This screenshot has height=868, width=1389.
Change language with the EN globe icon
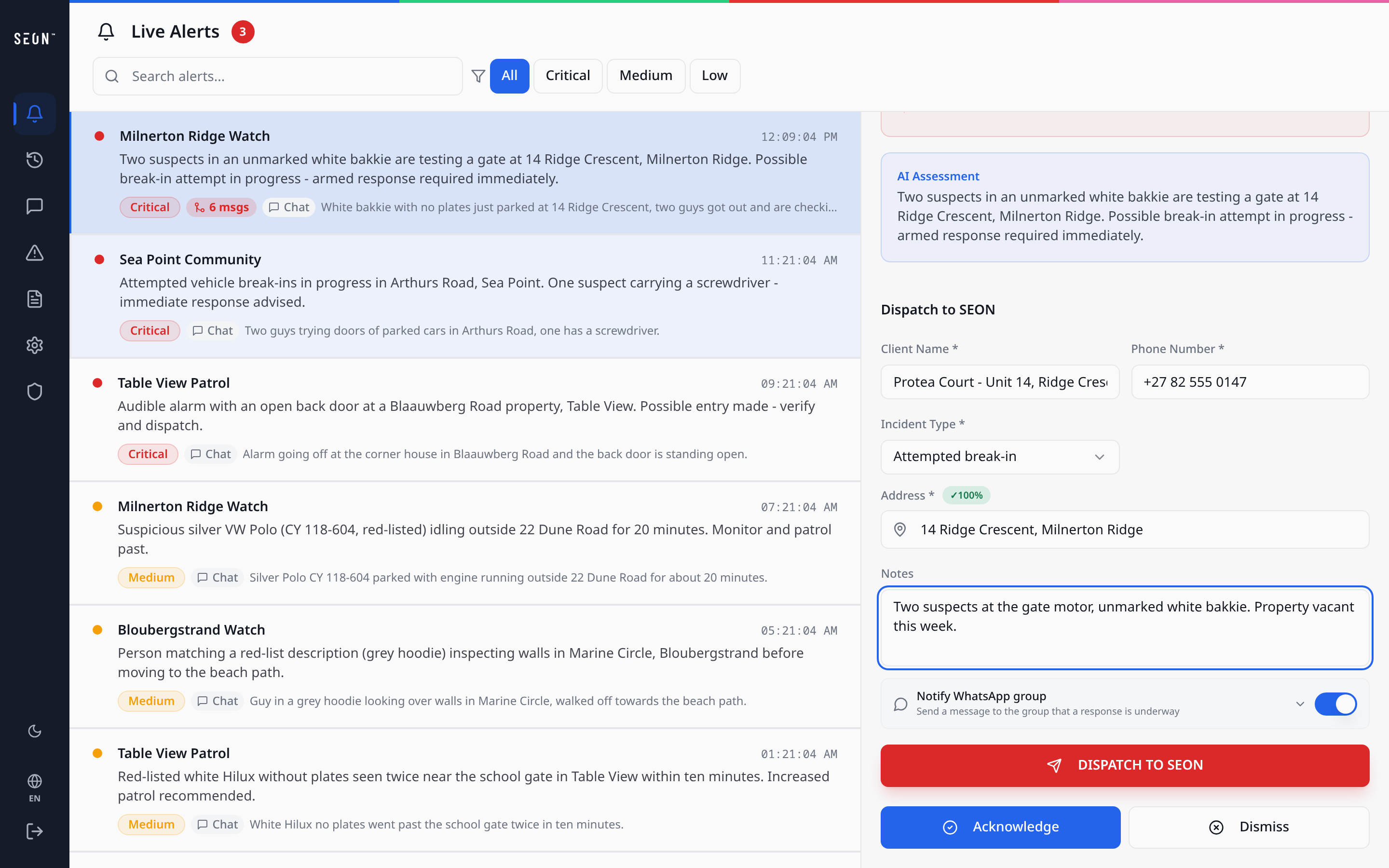(34, 787)
